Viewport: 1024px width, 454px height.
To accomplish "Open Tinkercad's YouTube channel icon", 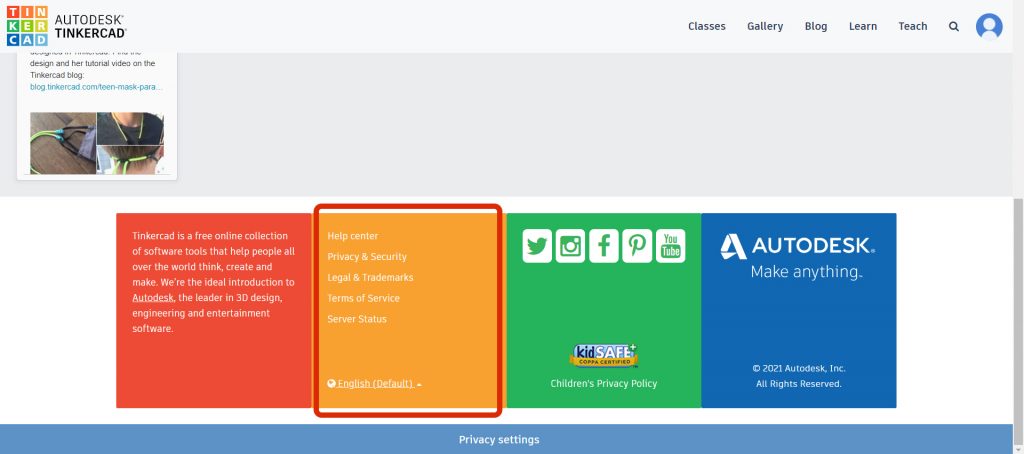I will click(670, 246).
